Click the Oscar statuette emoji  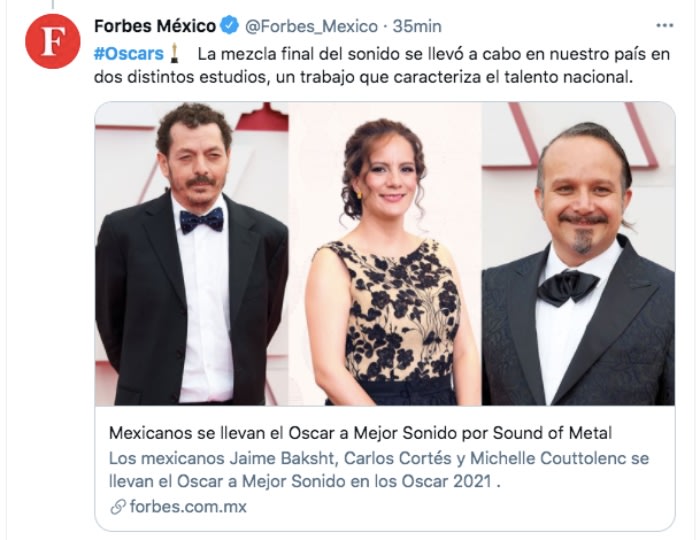click(x=174, y=54)
